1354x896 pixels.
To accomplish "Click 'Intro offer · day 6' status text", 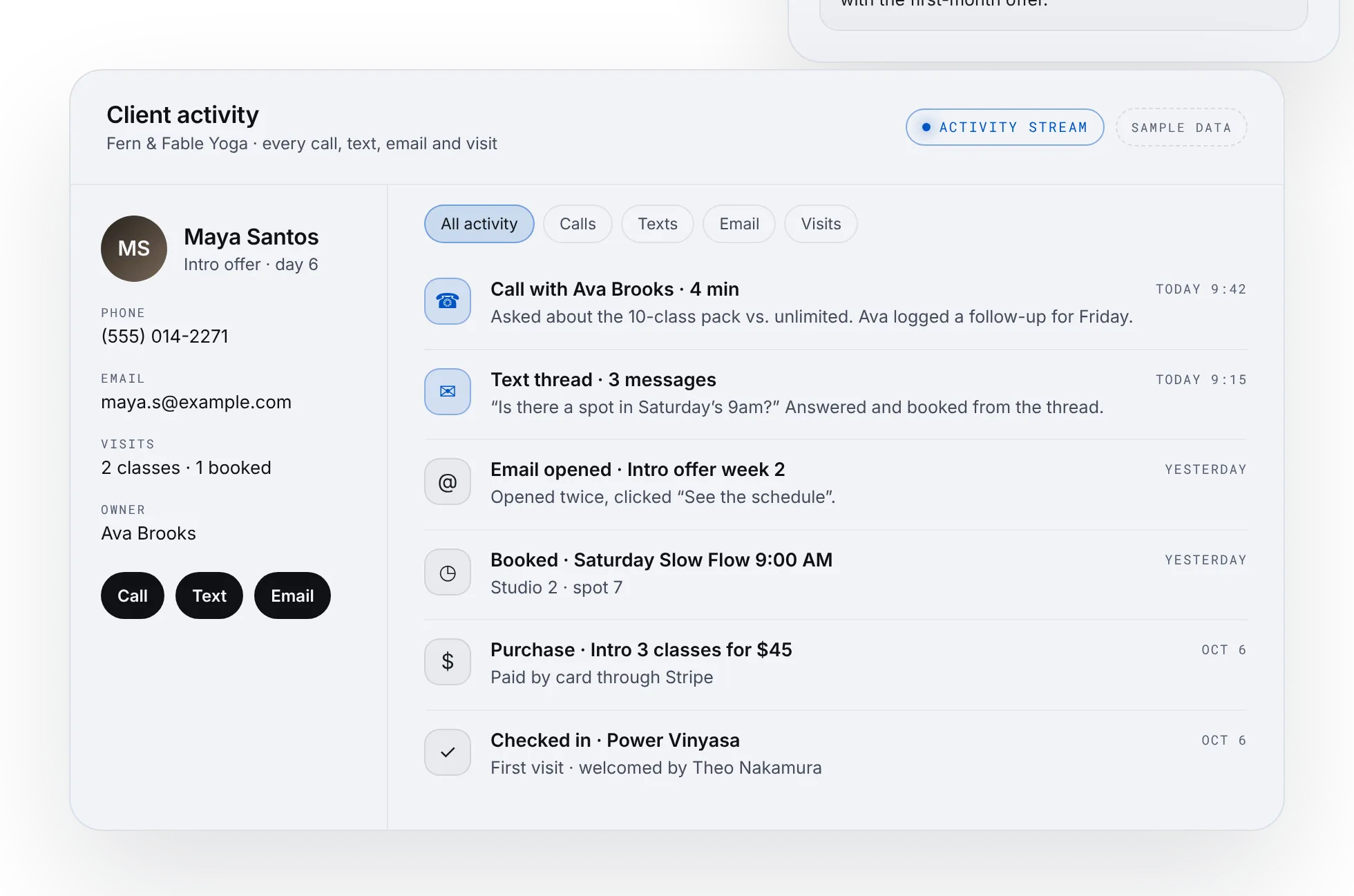I will point(251,265).
